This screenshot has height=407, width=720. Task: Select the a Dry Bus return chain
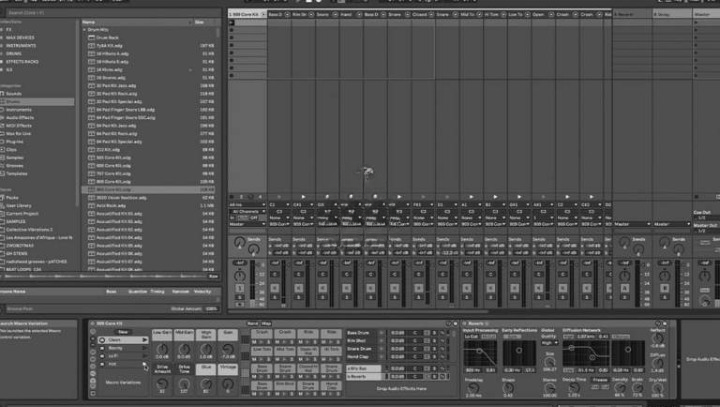(364, 368)
